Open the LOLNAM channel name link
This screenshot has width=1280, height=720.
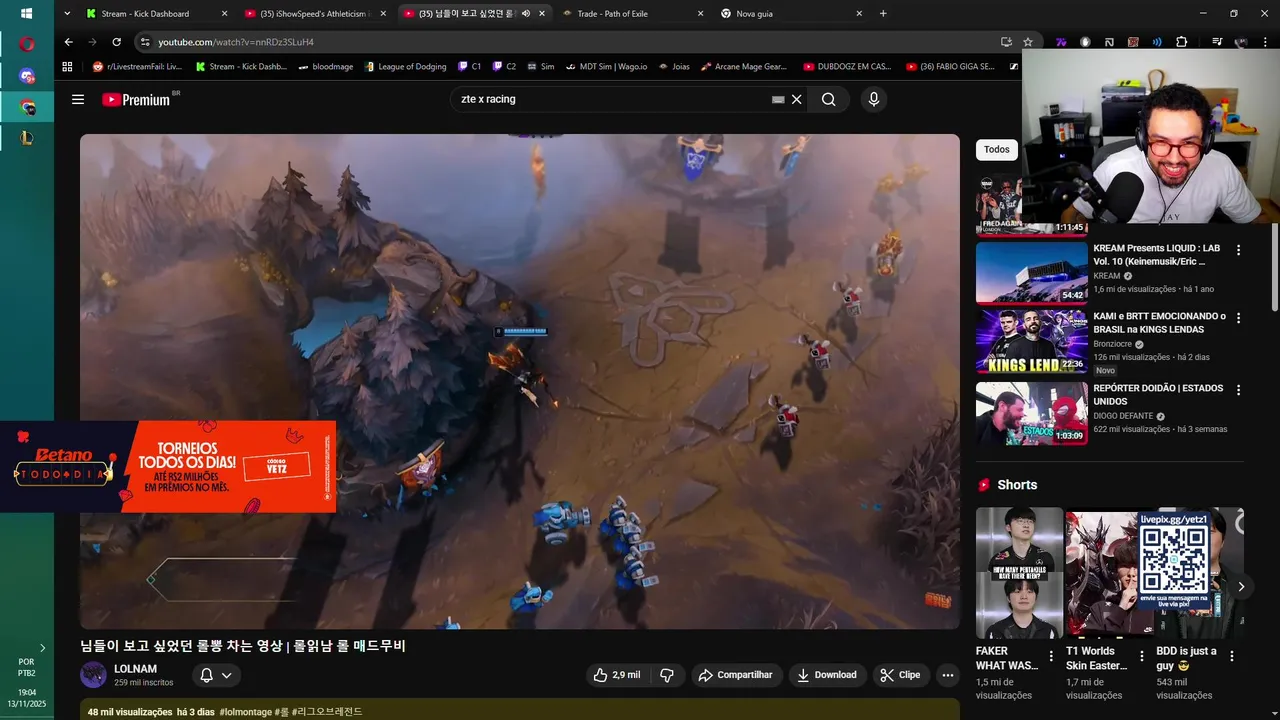pyautogui.click(x=135, y=668)
